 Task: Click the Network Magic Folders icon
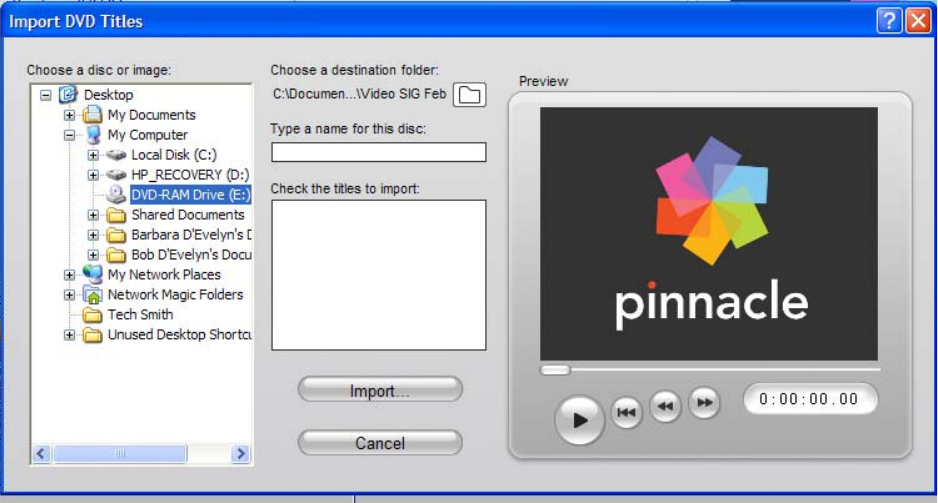click(x=93, y=294)
